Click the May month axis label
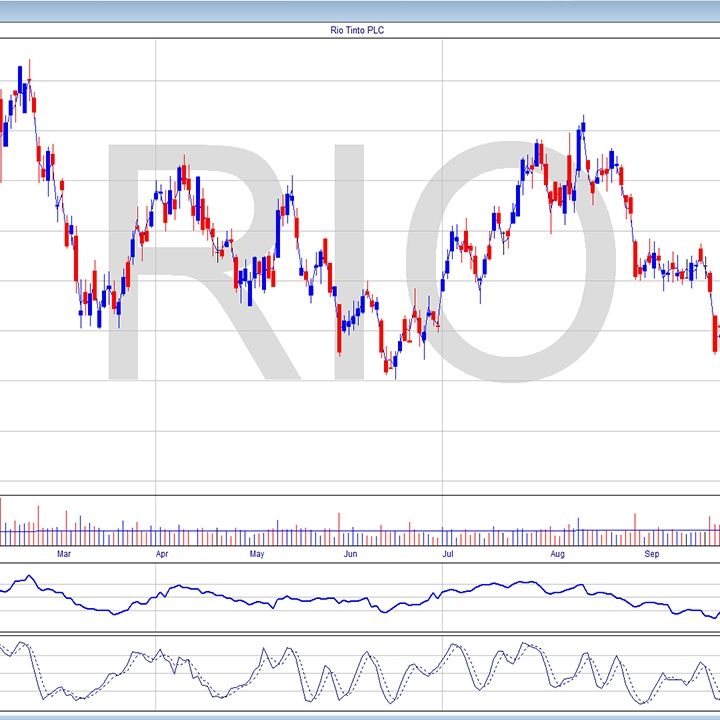The height and width of the screenshot is (720, 720). [x=257, y=553]
